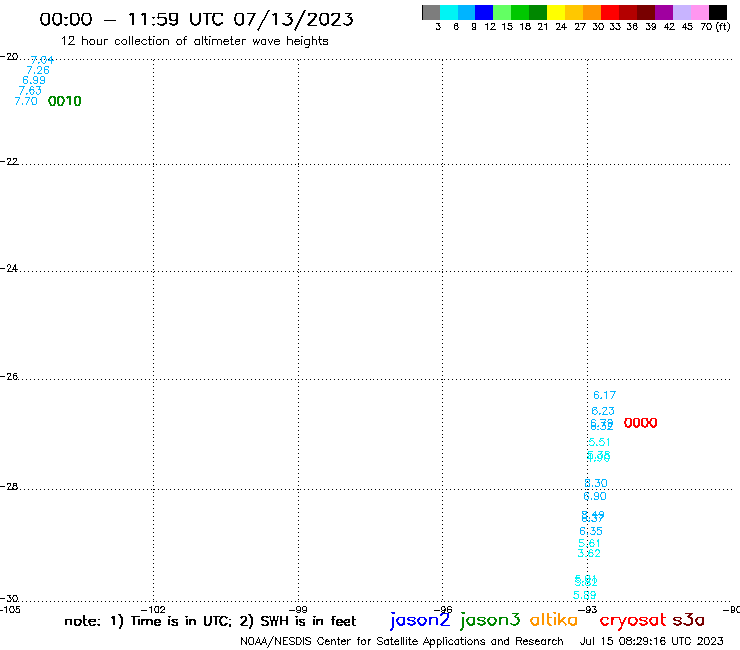
Task: Click the '-96' longitude axis label
Action: (443, 609)
